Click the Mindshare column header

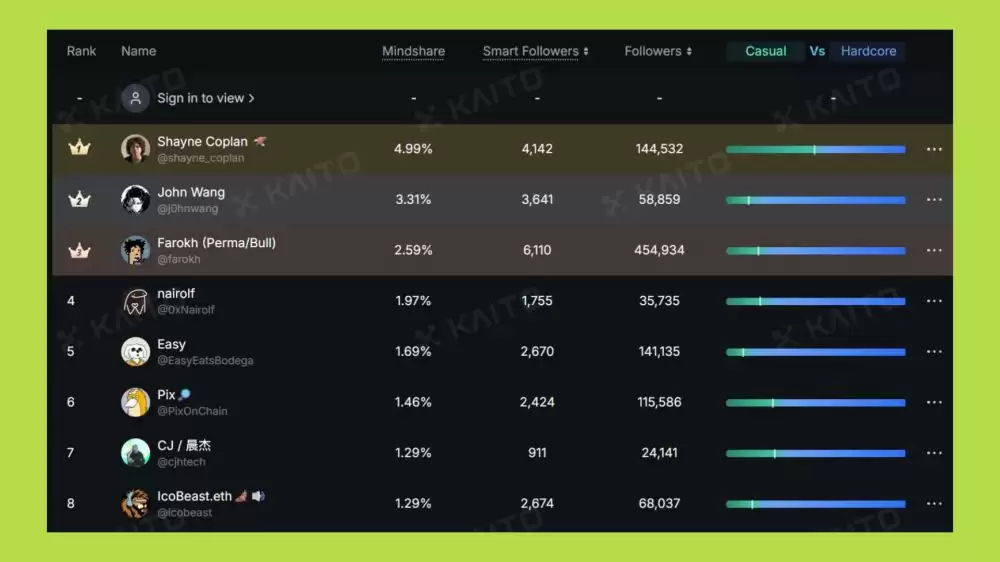pyautogui.click(x=413, y=51)
